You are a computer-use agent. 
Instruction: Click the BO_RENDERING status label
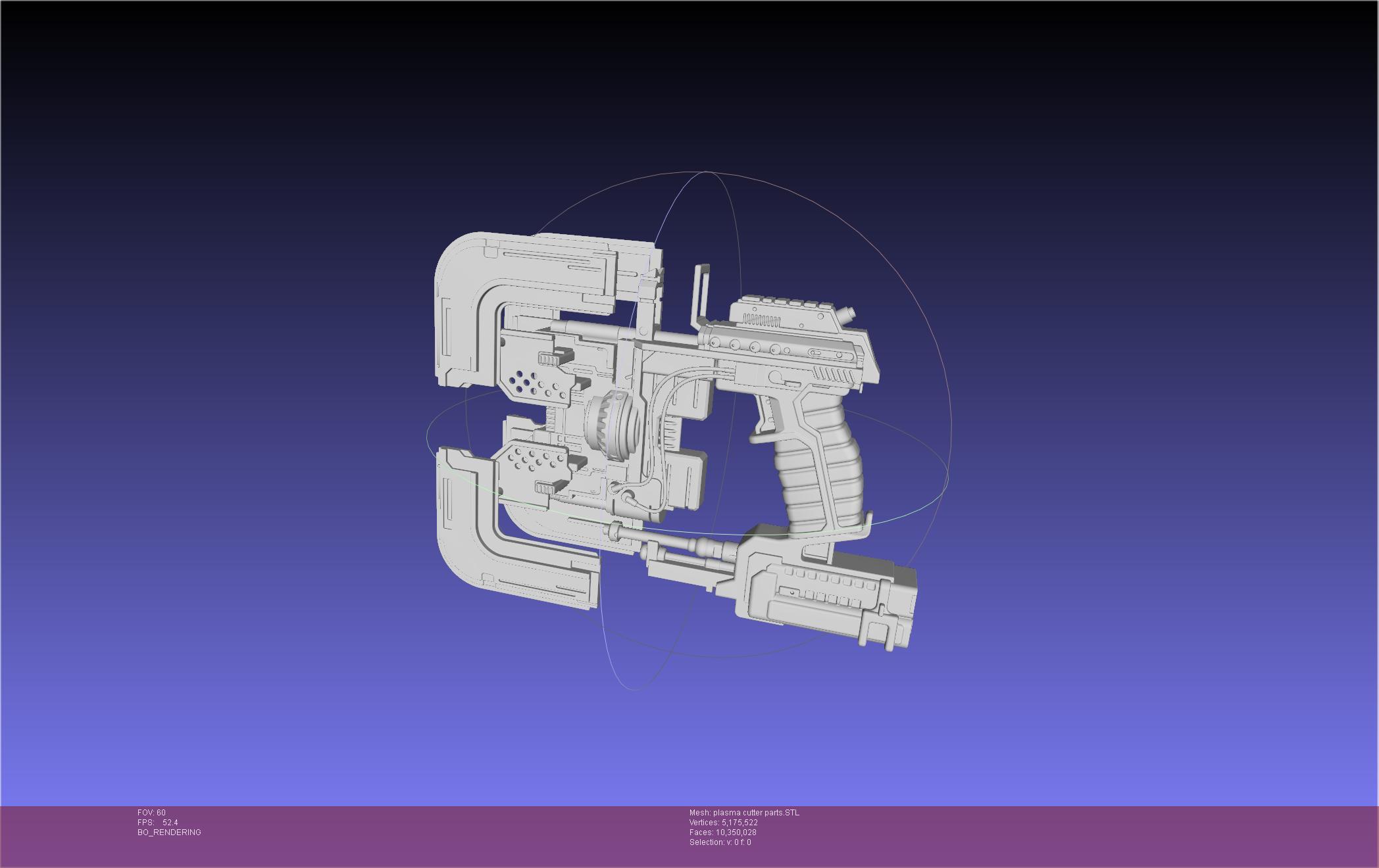click(x=169, y=832)
